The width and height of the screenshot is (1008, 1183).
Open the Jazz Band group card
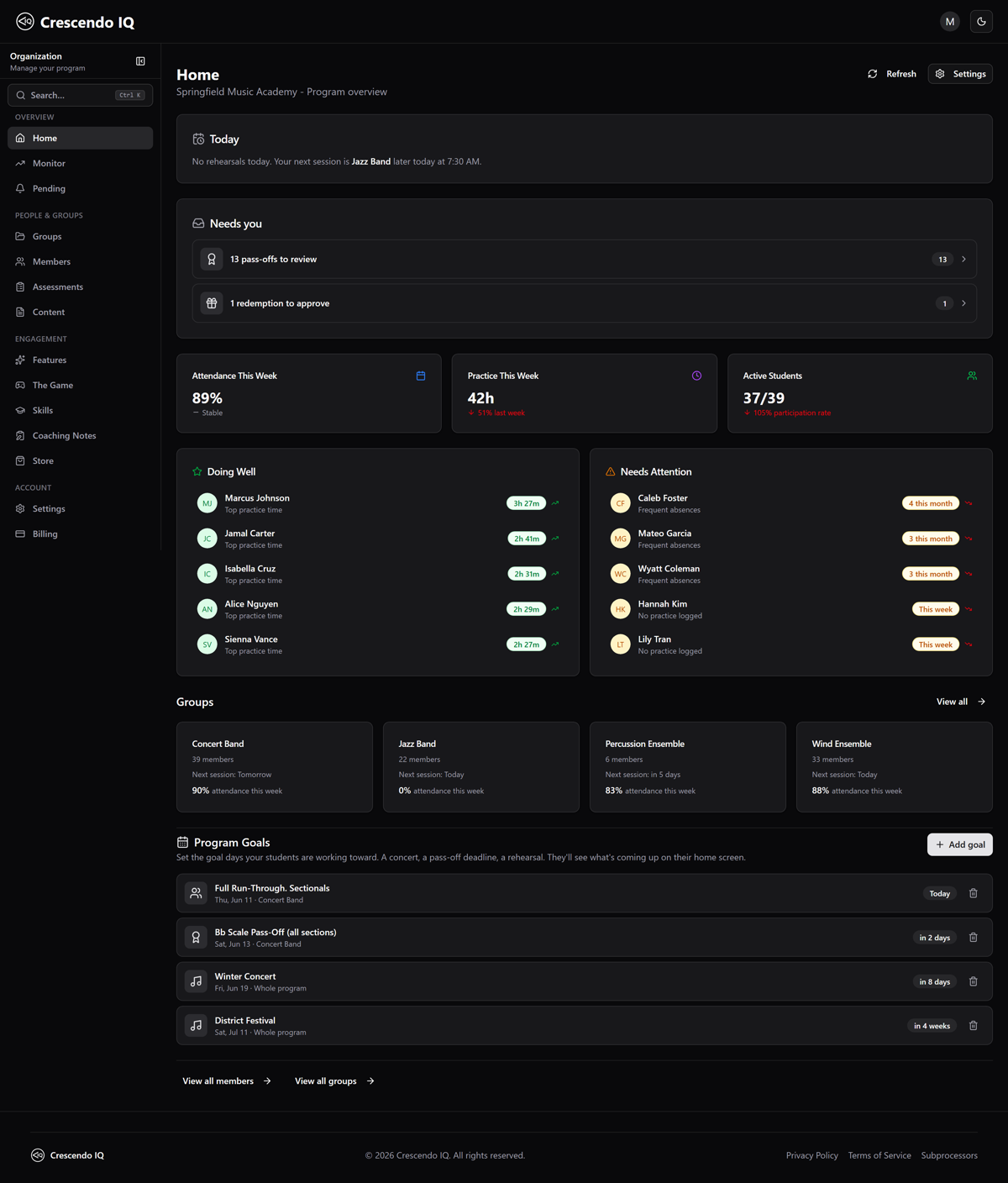pyautogui.click(x=481, y=767)
